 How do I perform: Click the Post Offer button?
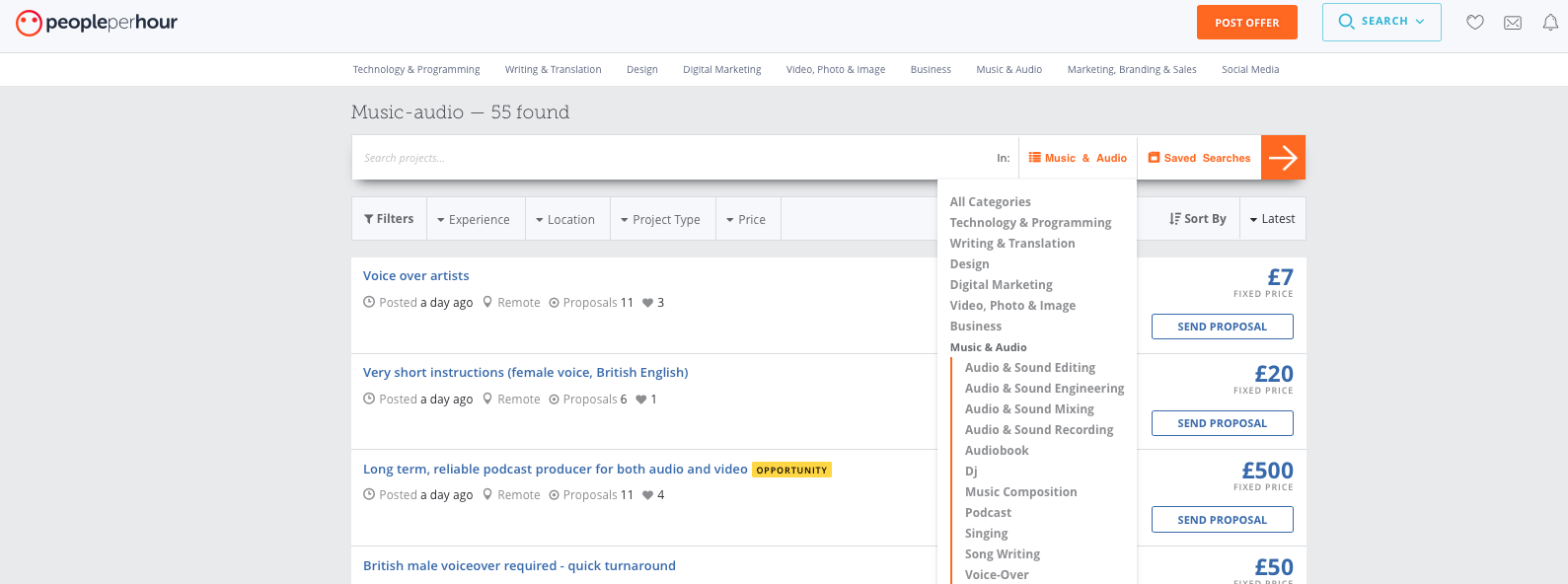coord(1246,23)
